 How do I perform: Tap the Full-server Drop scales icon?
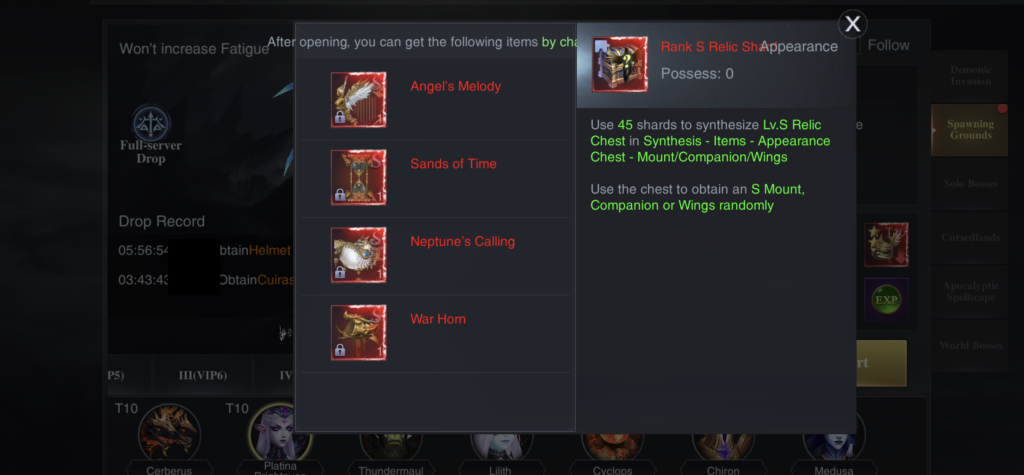(x=152, y=123)
